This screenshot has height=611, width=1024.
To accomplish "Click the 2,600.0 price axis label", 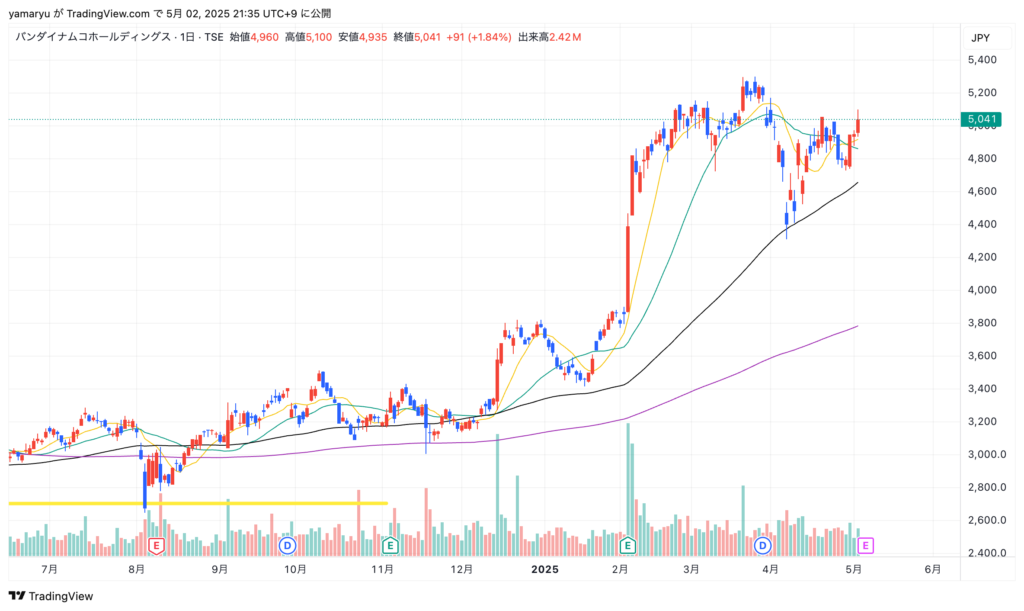I will 987,520.
